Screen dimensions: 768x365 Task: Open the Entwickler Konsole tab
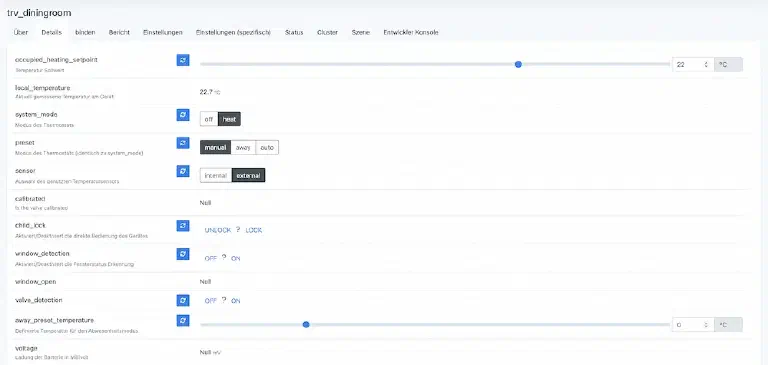point(411,32)
